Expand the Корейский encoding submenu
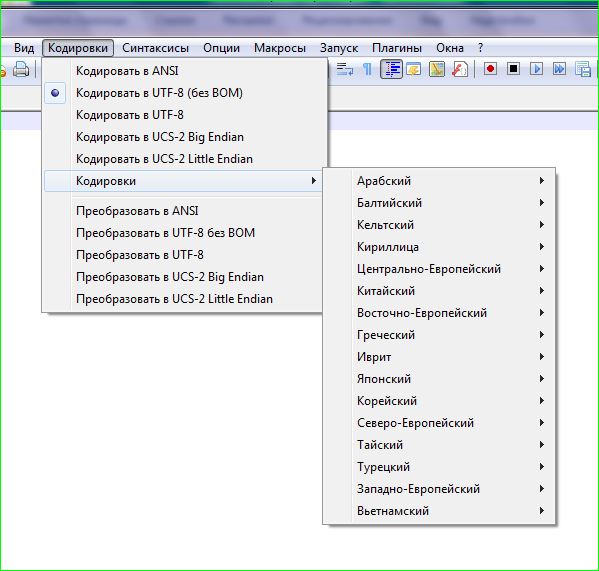The height and width of the screenshot is (571, 599). coord(439,401)
